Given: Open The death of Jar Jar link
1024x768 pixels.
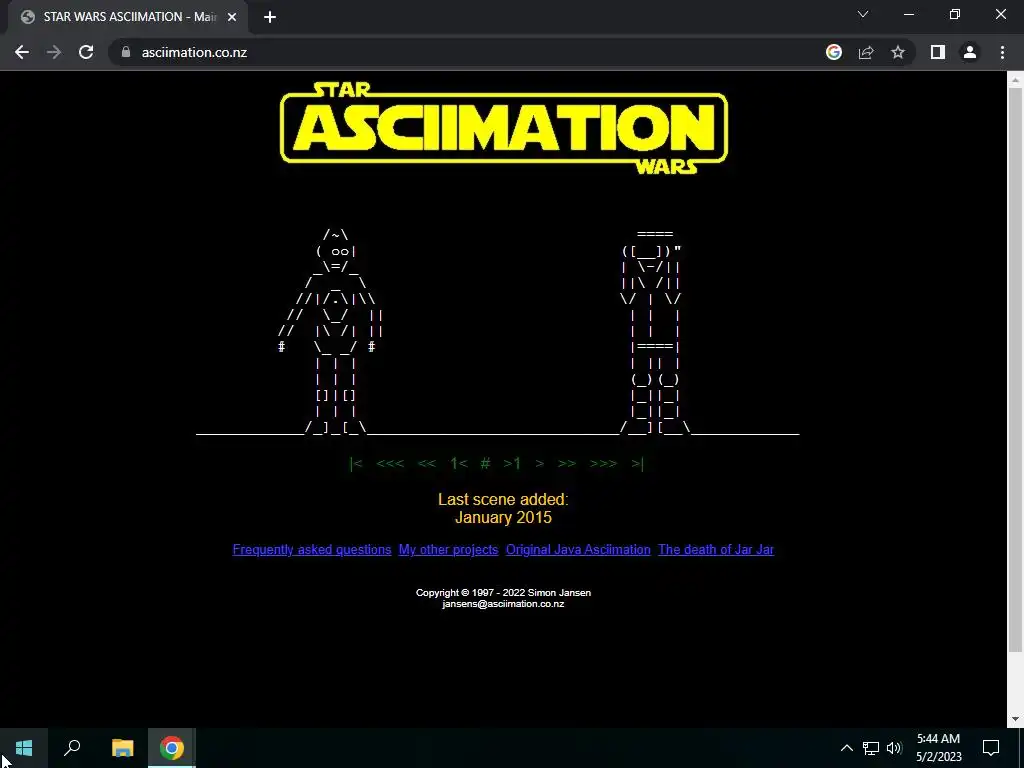Looking at the screenshot, I should click(716, 550).
